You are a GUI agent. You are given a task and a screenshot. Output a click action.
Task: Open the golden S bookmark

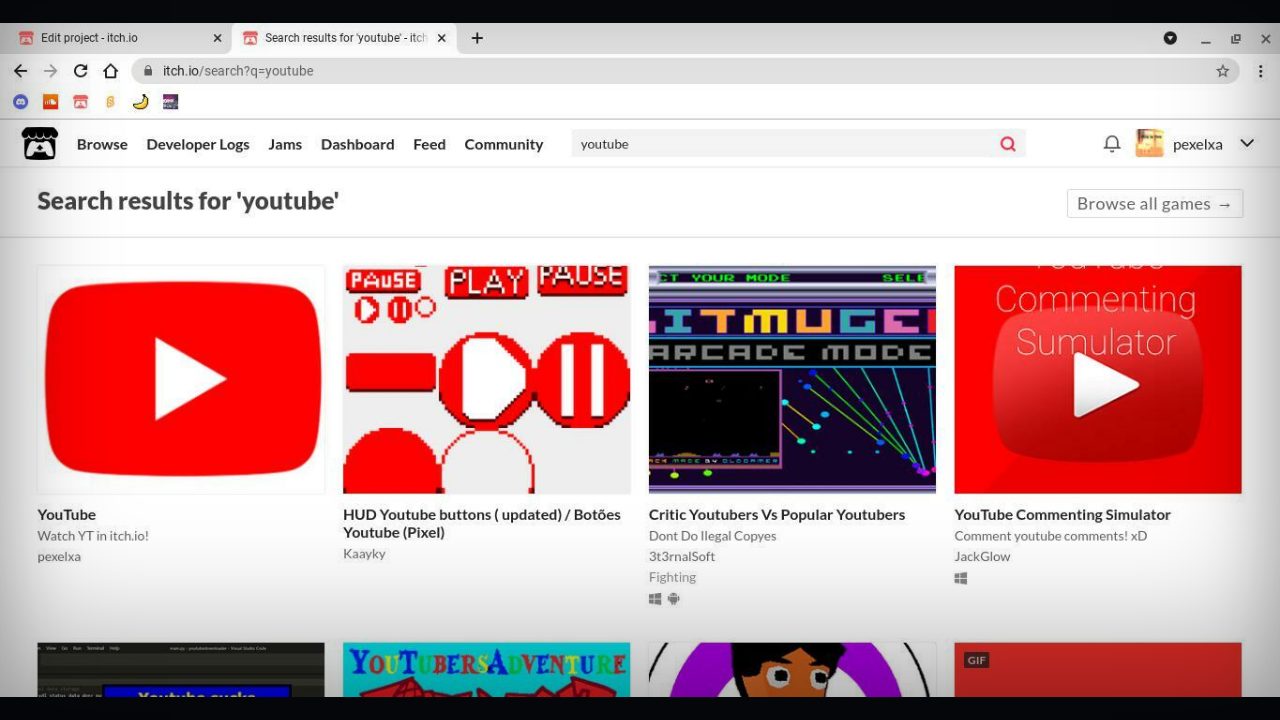(x=110, y=101)
